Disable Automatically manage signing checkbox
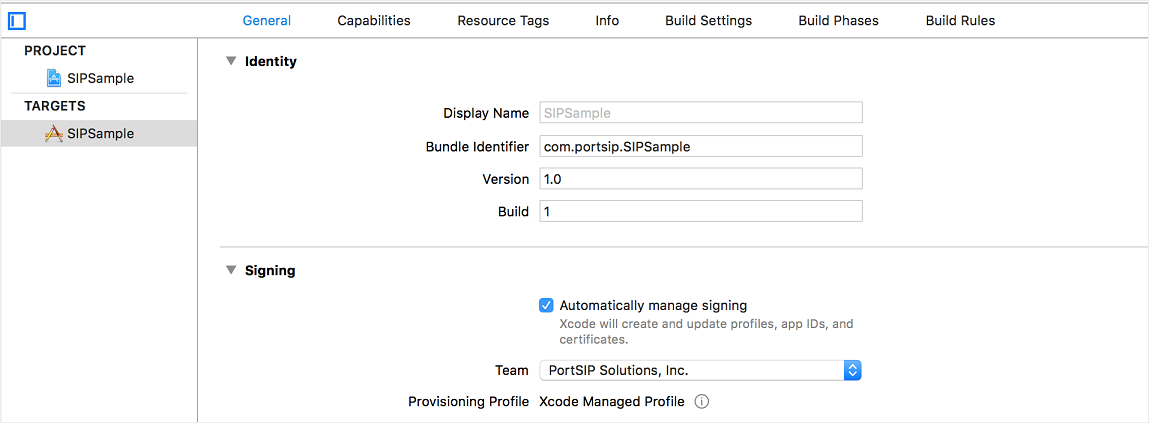The width and height of the screenshot is (1149, 423). (x=546, y=305)
